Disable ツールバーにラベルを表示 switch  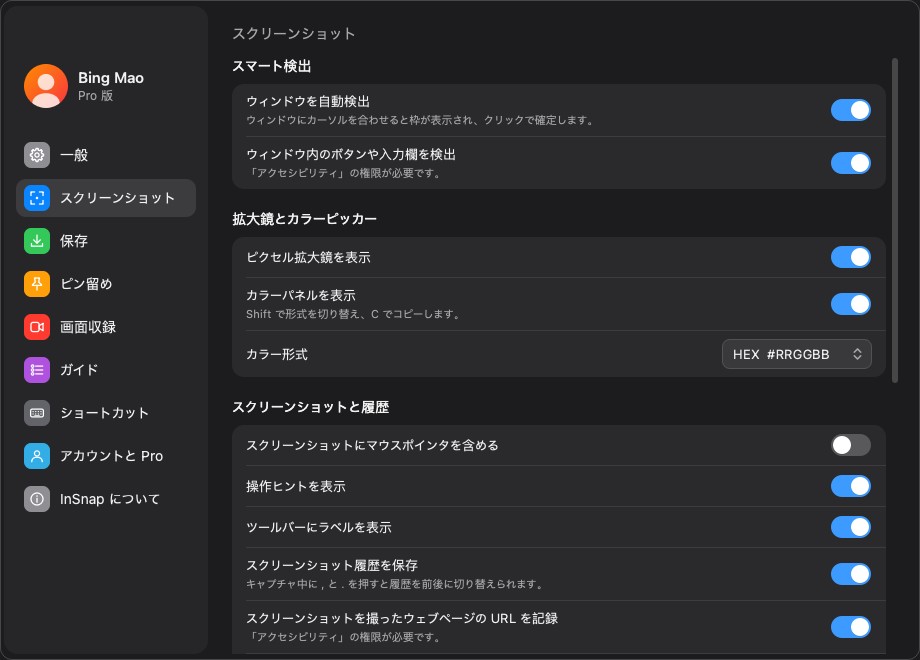tap(850, 527)
